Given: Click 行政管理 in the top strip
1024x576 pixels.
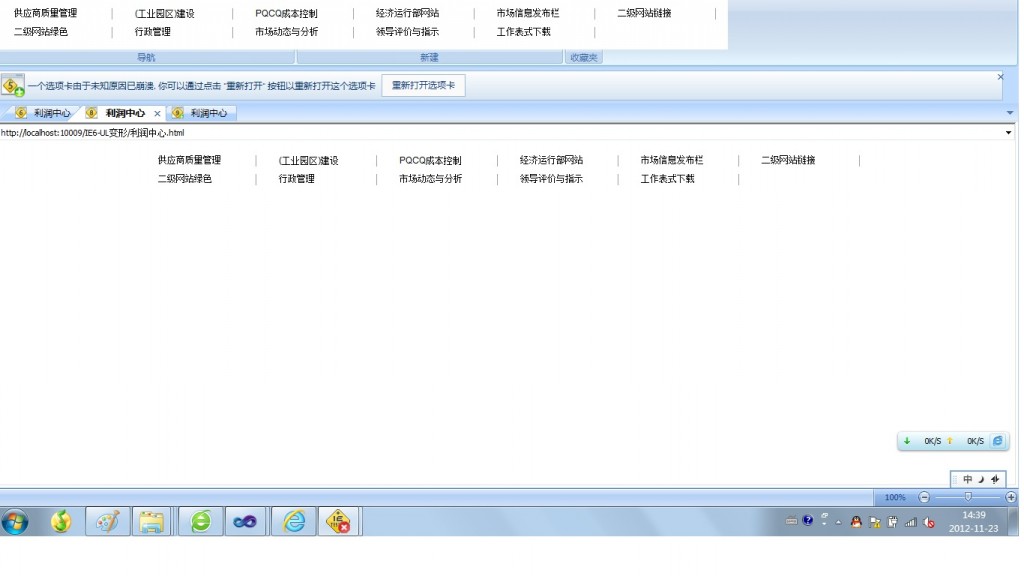Looking at the screenshot, I should 153,32.
